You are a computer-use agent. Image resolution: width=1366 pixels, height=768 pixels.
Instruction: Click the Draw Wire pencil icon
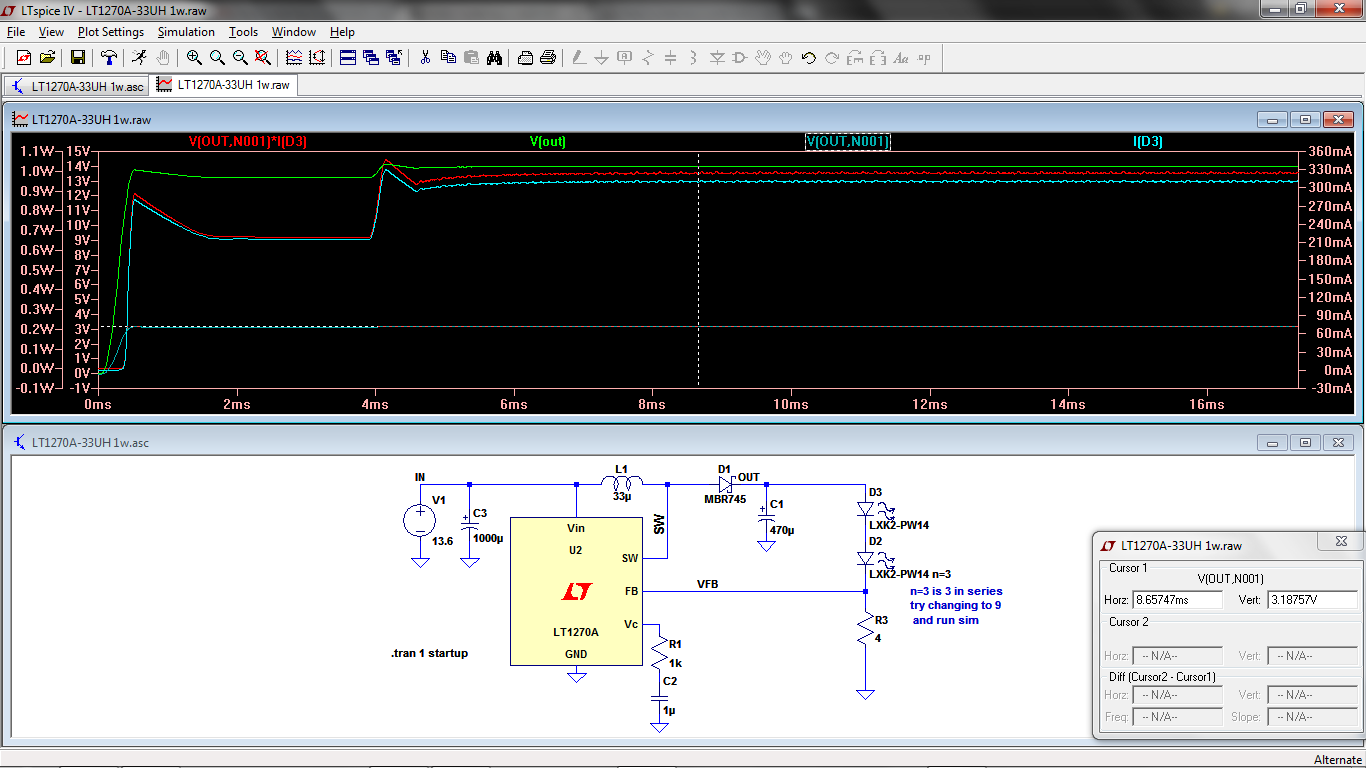click(x=579, y=58)
